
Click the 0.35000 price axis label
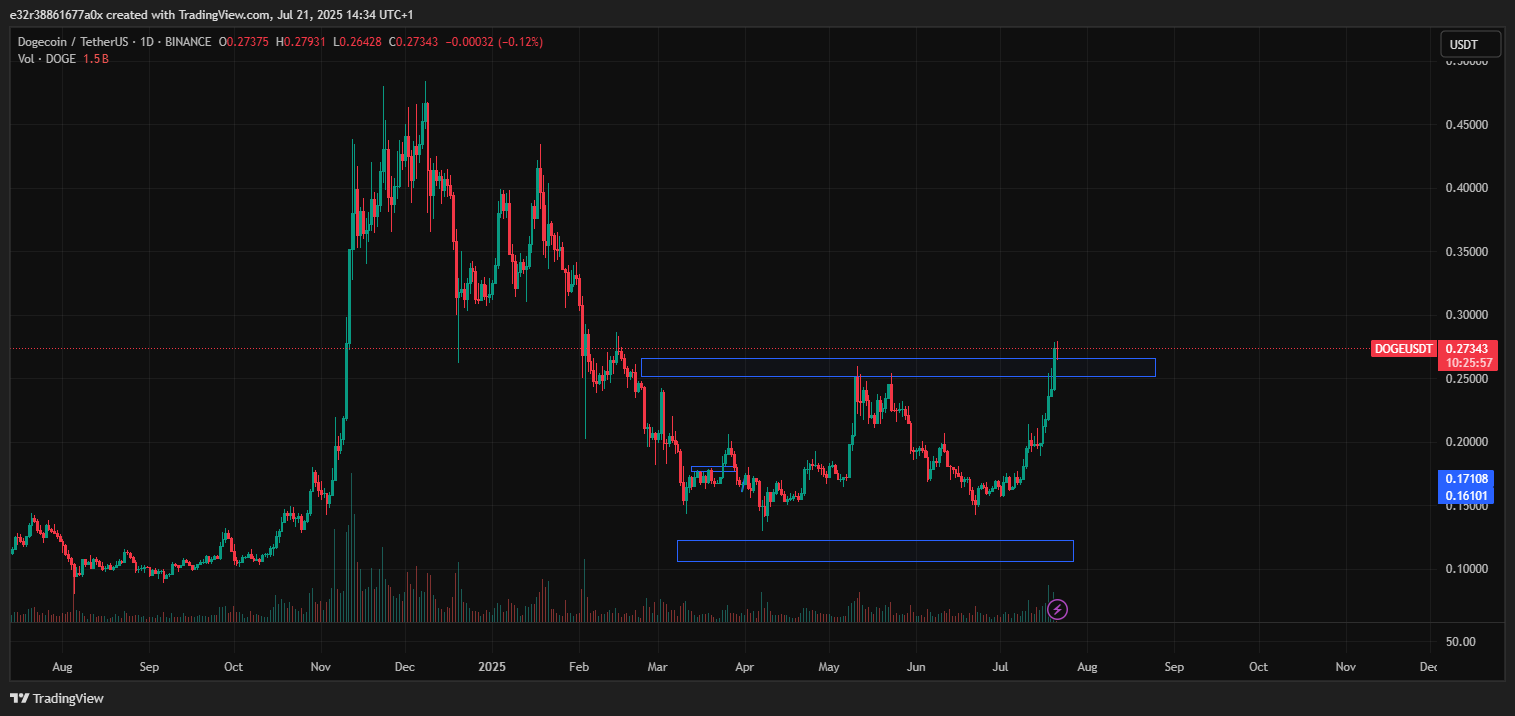click(x=1468, y=252)
